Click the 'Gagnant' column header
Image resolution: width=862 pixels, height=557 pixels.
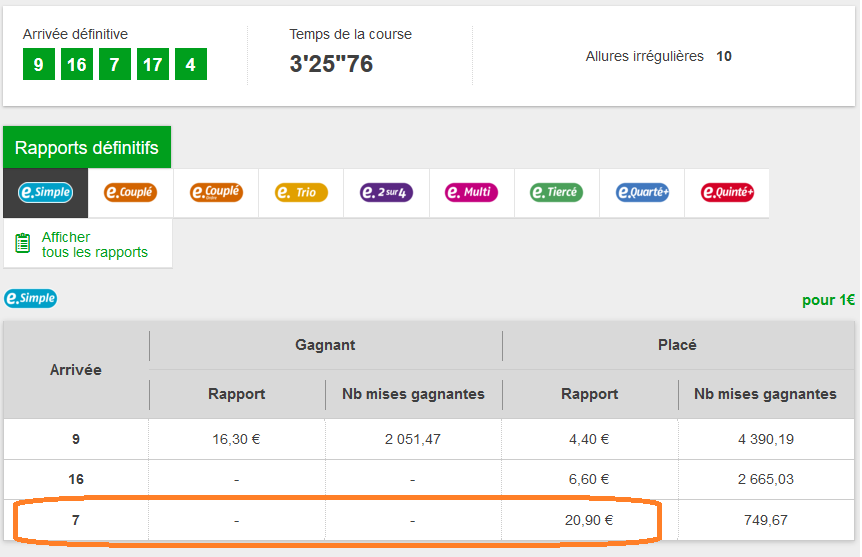325,345
